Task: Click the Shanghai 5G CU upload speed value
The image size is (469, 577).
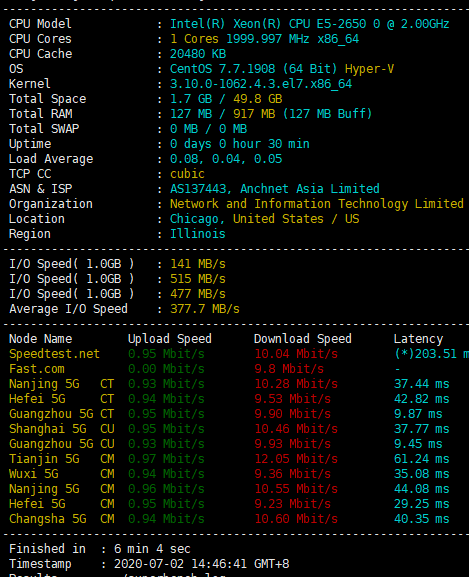Action: click(x=166, y=429)
